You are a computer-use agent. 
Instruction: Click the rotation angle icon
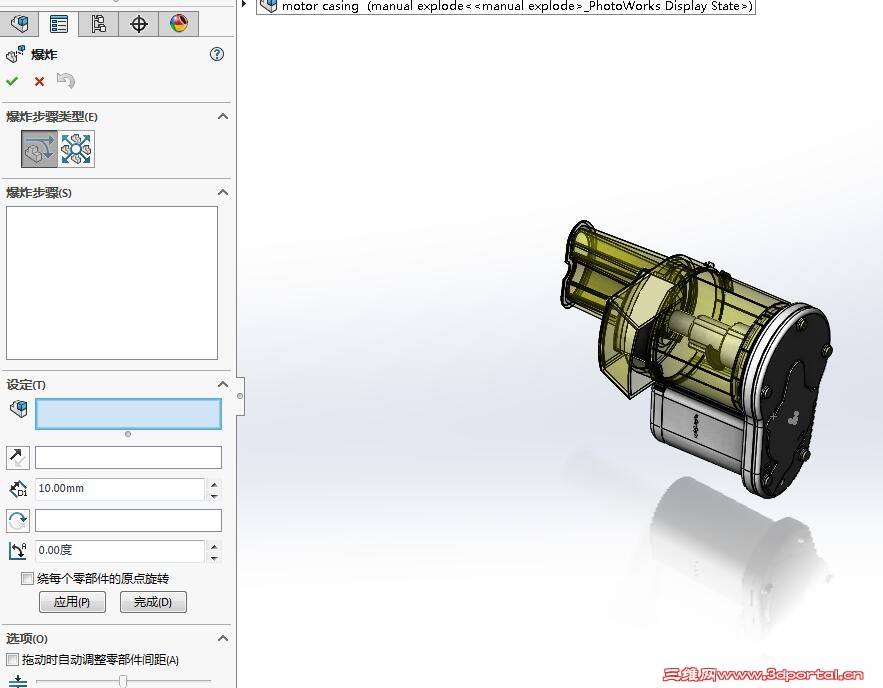pyautogui.click(x=18, y=551)
